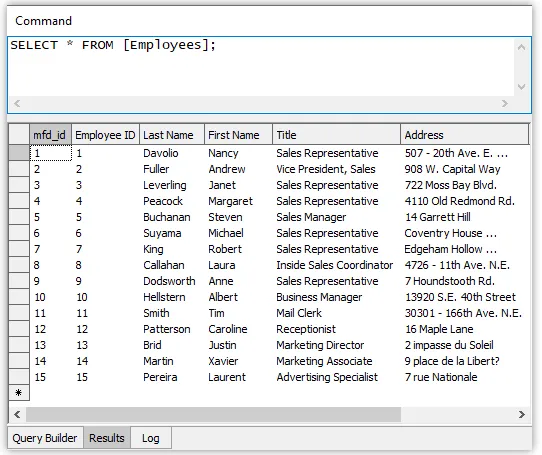Click the Last Name column header

[172, 134]
